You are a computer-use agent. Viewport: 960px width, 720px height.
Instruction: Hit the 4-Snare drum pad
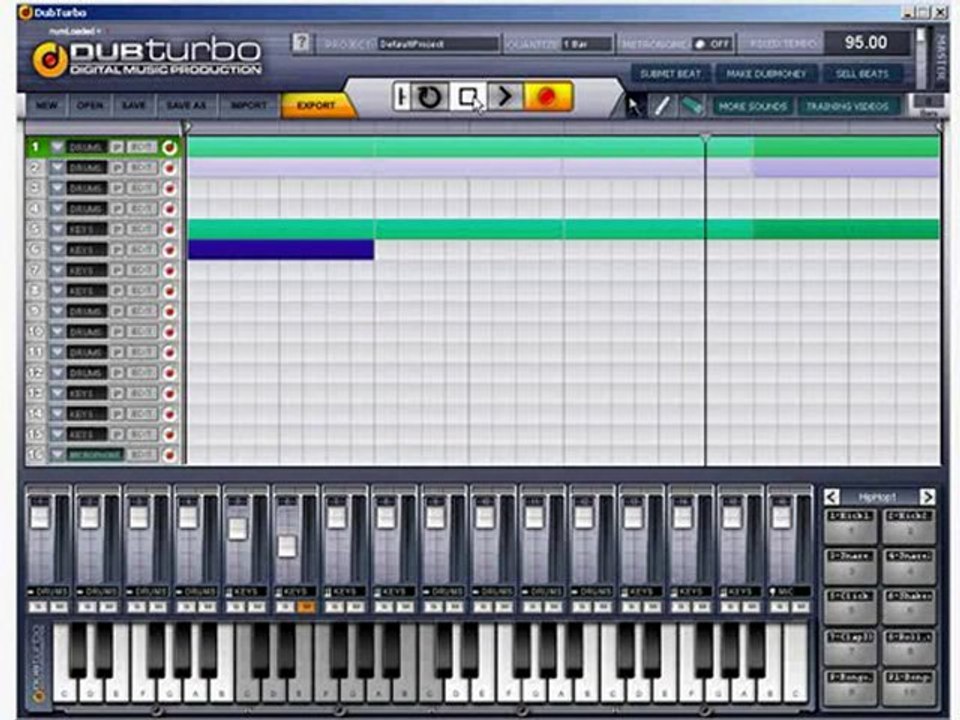point(909,566)
